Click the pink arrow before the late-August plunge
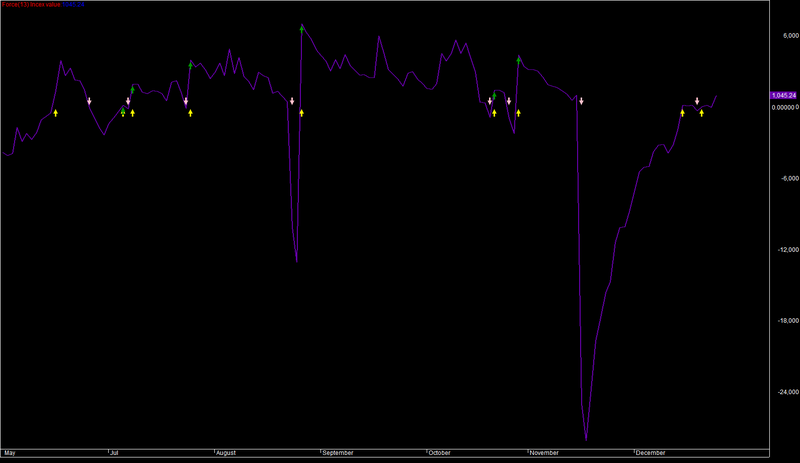 [x=292, y=101]
